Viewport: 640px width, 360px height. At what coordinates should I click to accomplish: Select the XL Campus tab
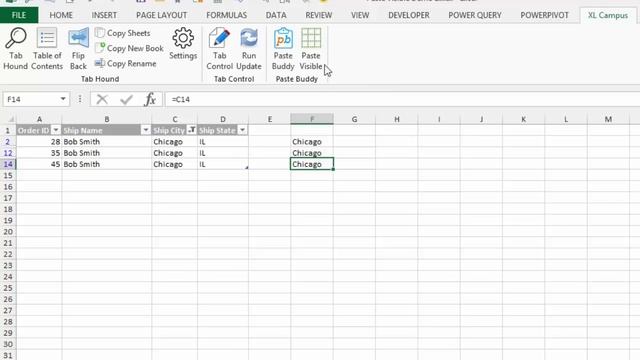click(x=608, y=15)
